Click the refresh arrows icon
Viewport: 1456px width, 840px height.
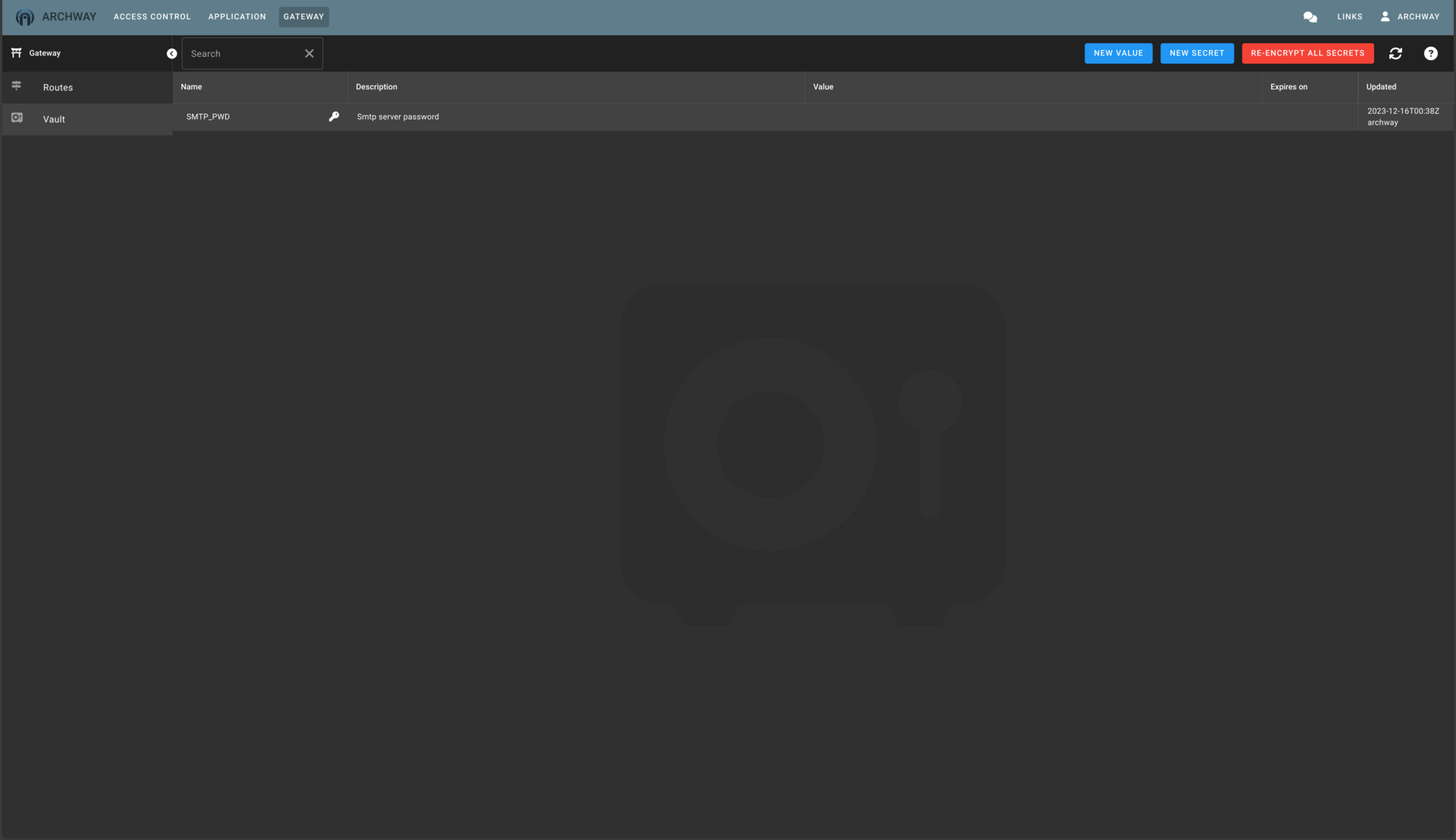point(1395,53)
